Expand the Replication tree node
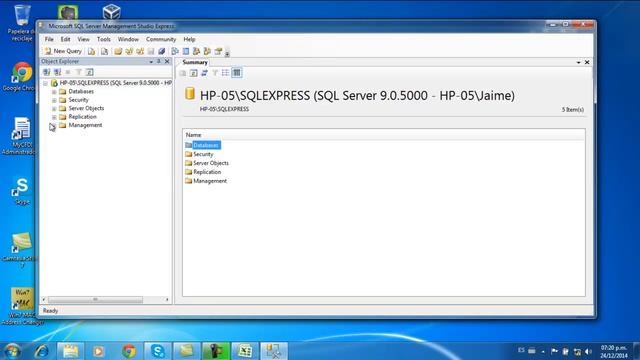The image size is (640, 360). point(54,117)
